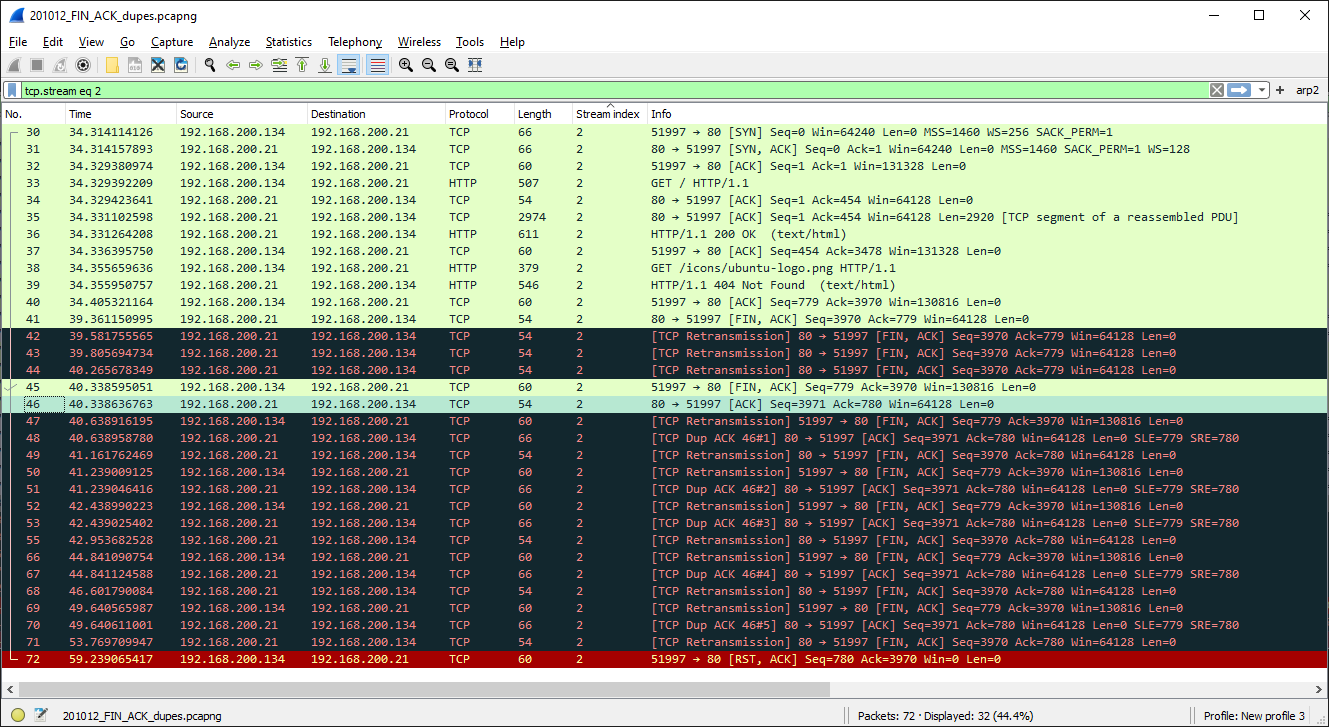Open the Telephony menu
Viewport: 1329px width, 727px height.
click(355, 42)
